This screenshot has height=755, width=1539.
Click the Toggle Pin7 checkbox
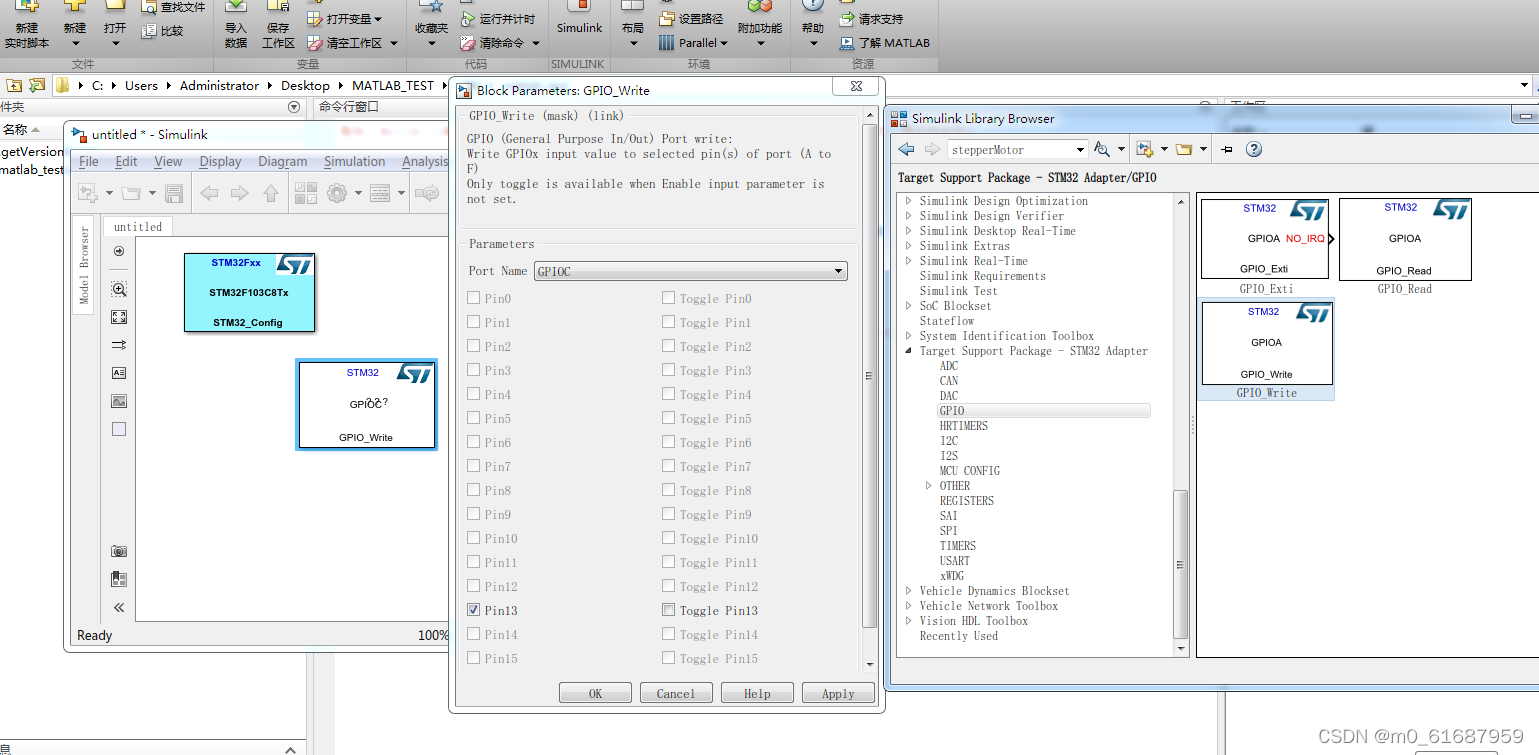[x=668, y=466]
